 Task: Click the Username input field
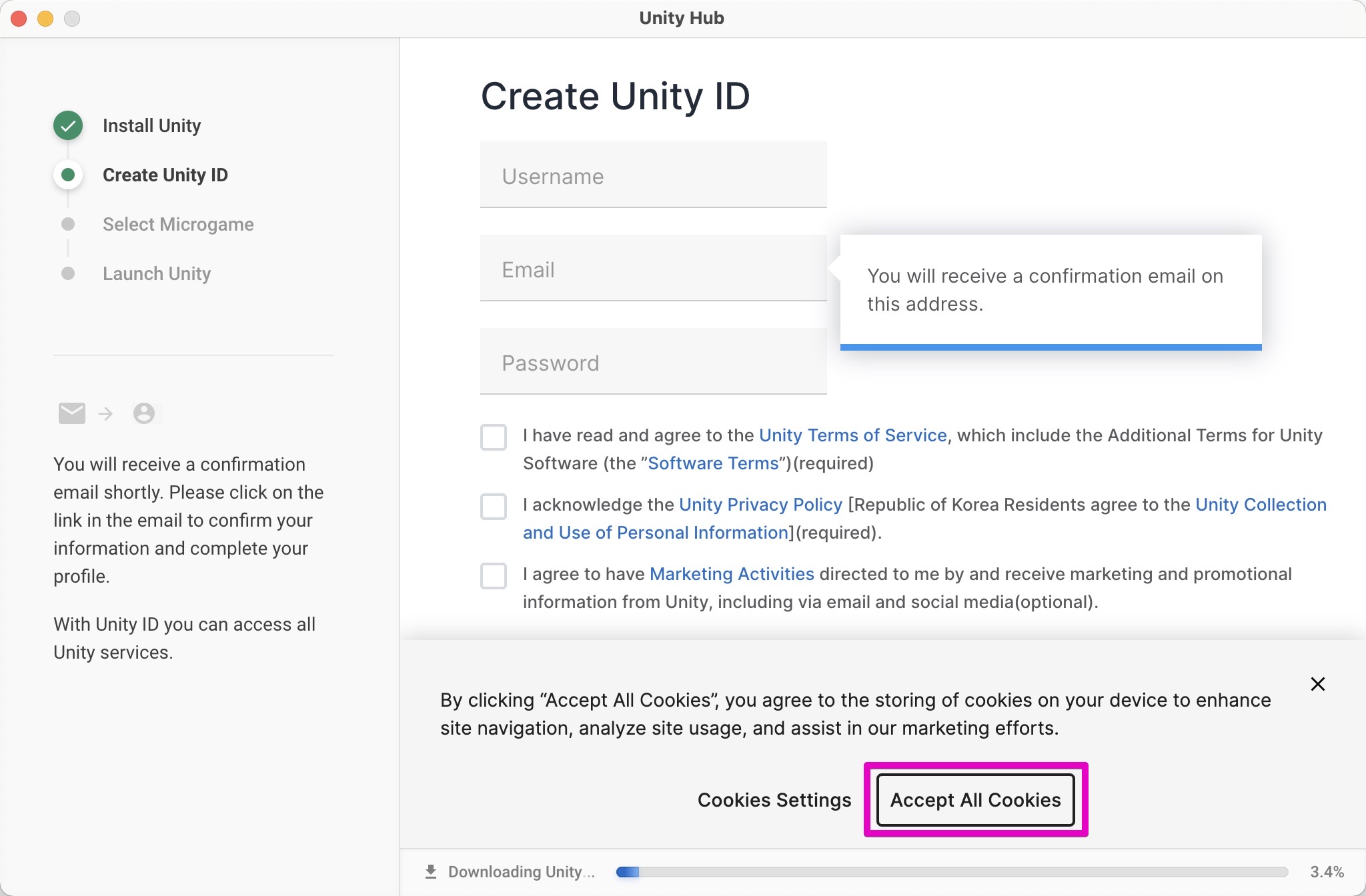click(652, 175)
